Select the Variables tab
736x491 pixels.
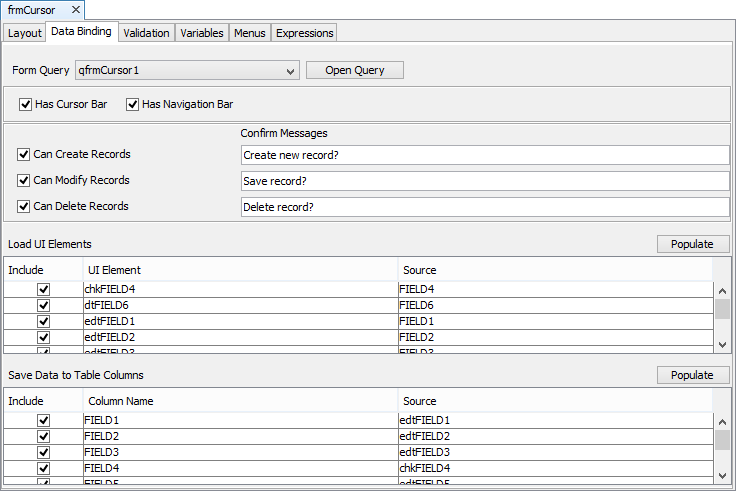point(201,33)
